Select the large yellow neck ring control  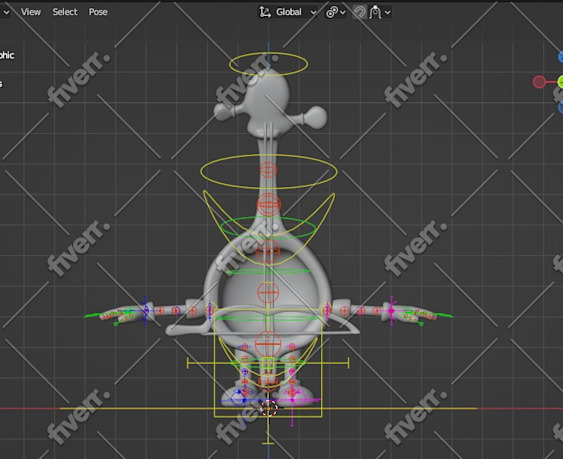(x=269, y=172)
